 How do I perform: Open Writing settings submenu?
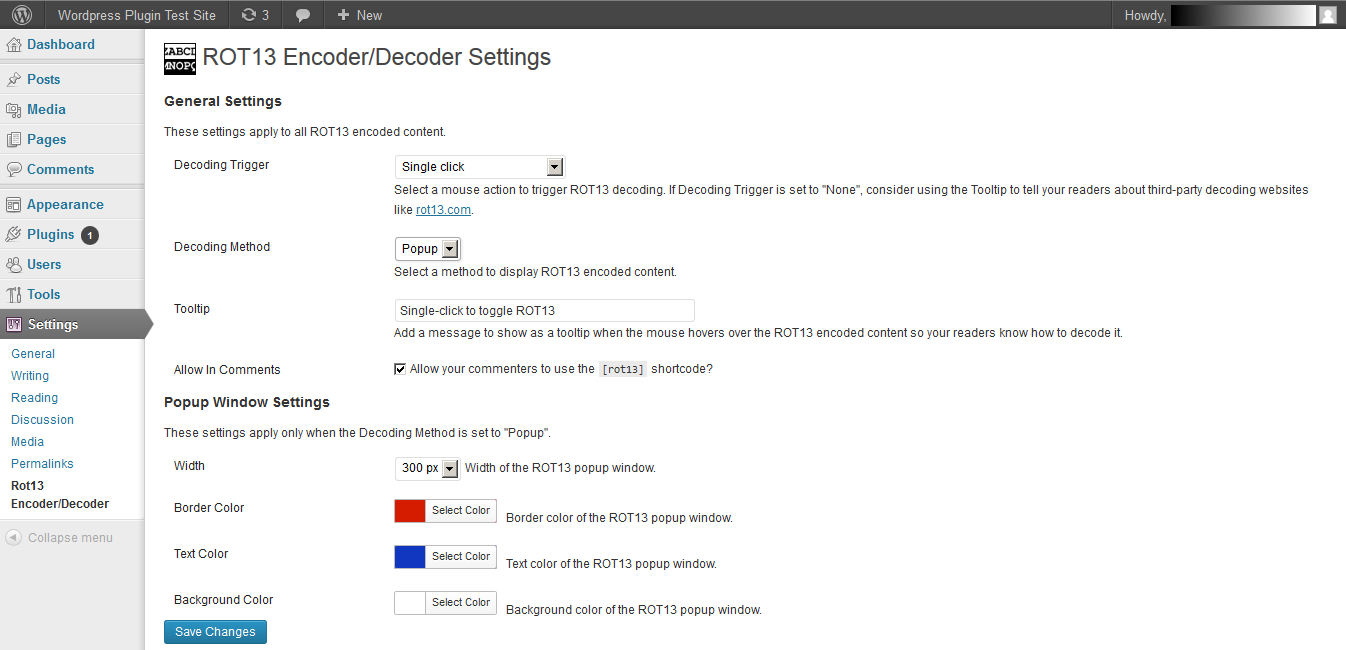click(x=30, y=376)
